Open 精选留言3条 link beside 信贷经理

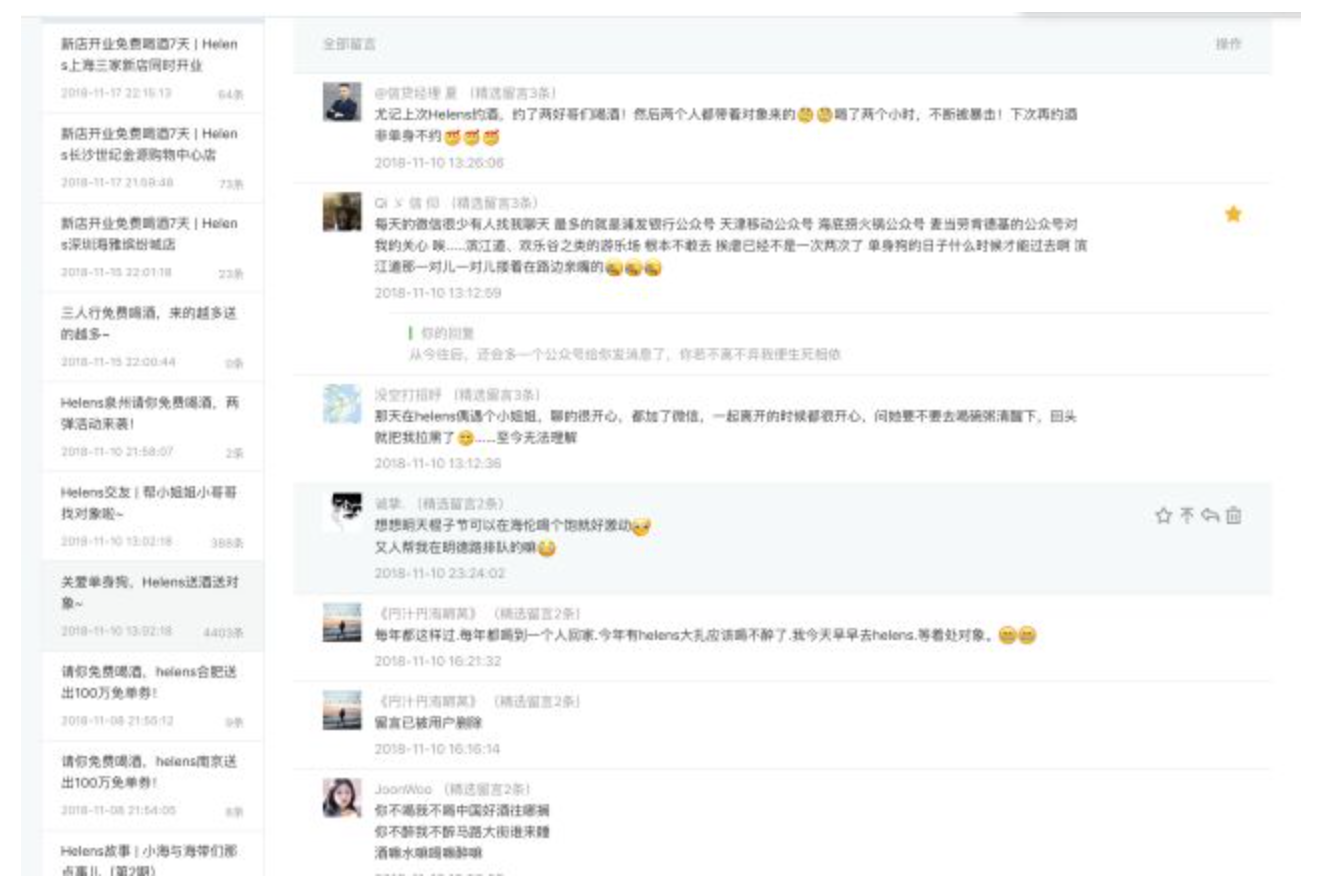click(514, 93)
